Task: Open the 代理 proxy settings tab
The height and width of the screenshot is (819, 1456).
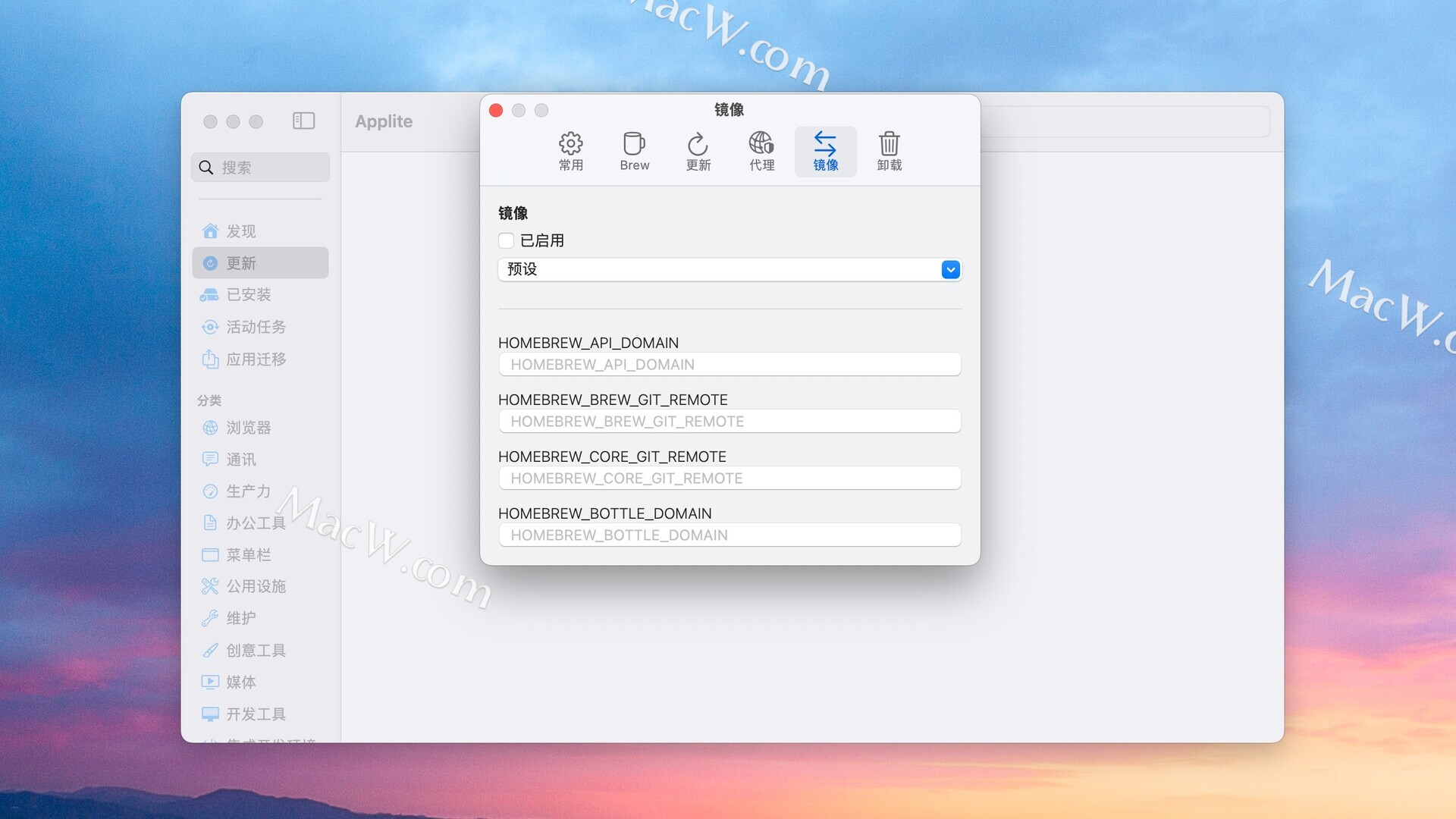Action: pos(761,151)
